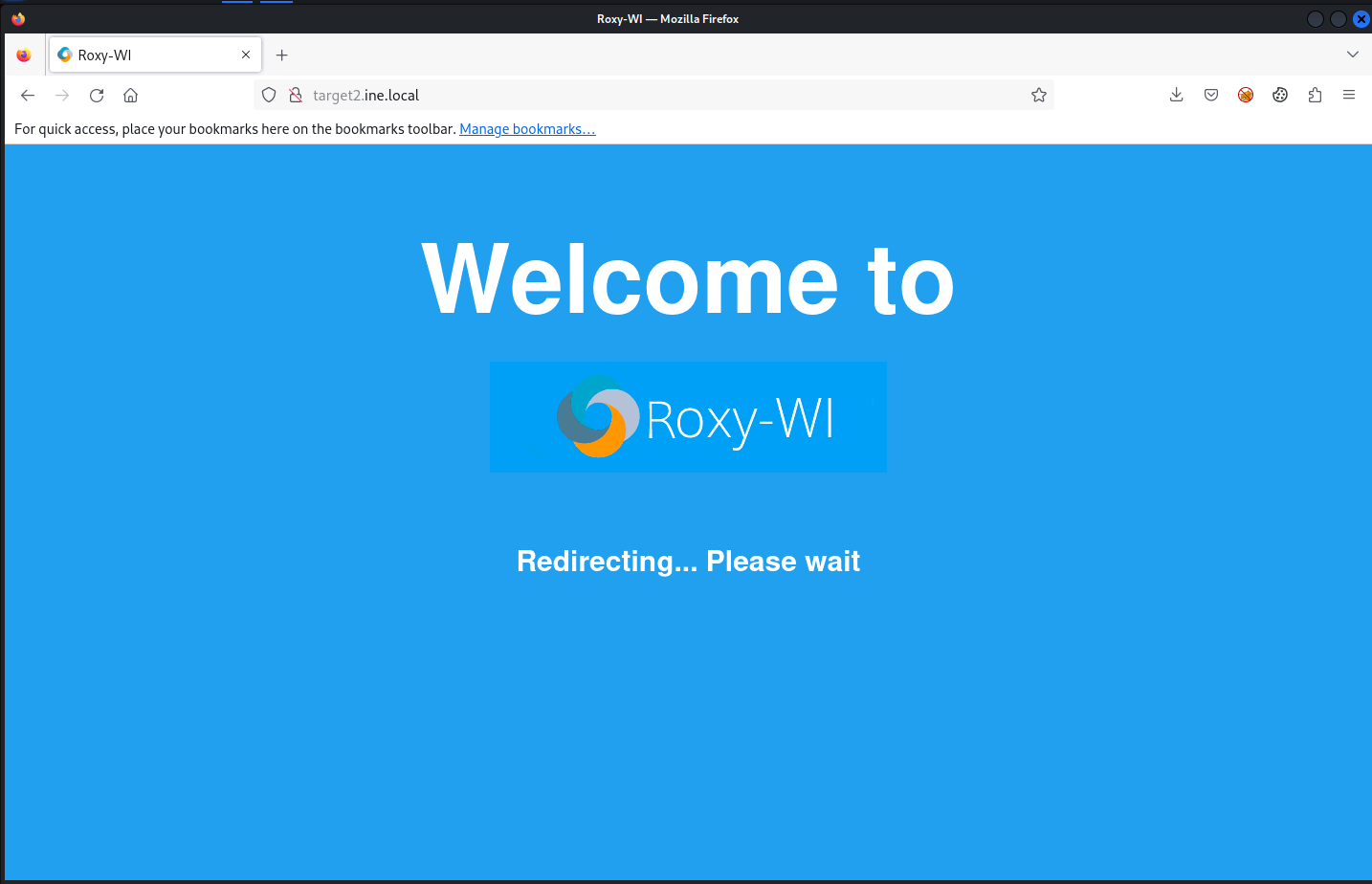Open the Firefox application menu
Screen dimensions: 1372x884
(x=1349, y=95)
